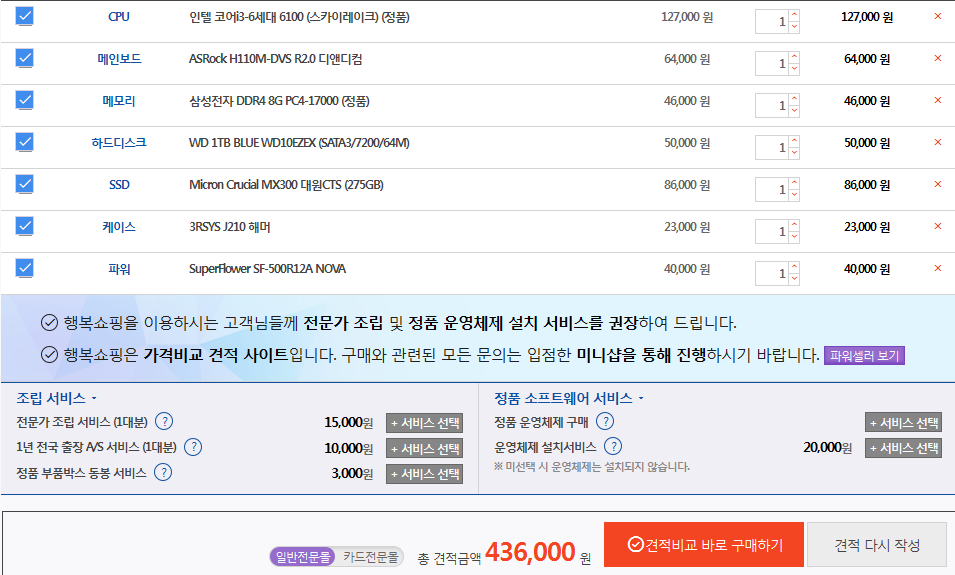The width and height of the screenshot is (955, 575).
Task: Click help icon next to 1년 전국 출장 A/S 서비스
Action: (194, 447)
